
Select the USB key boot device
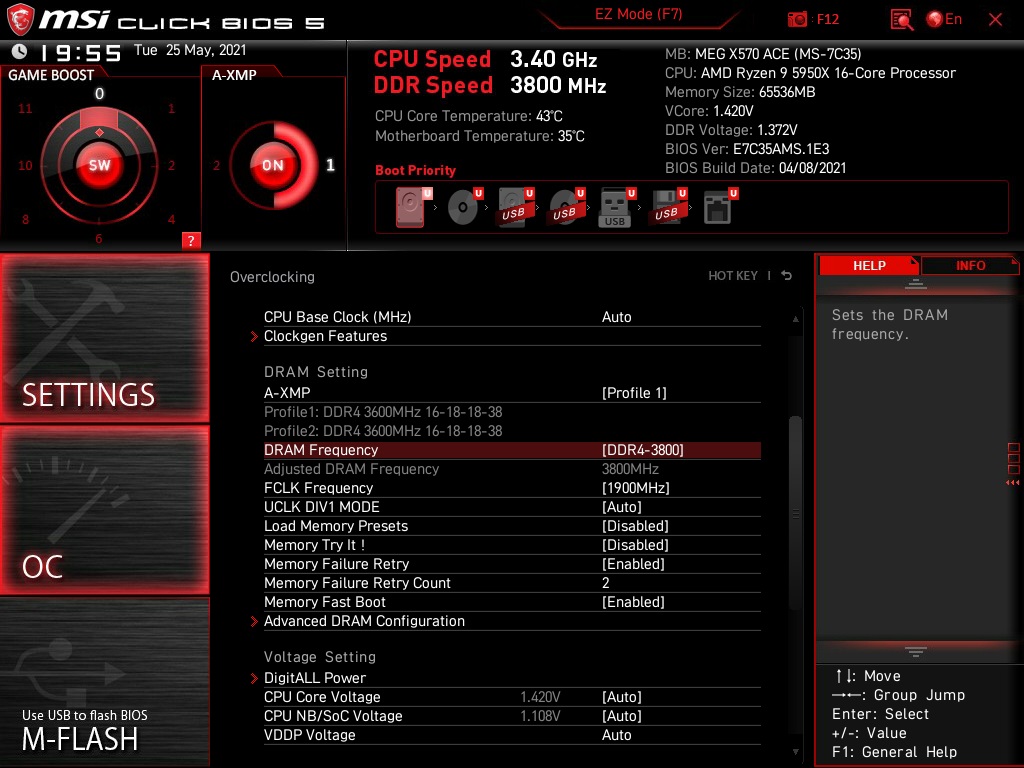click(x=615, y=208)
